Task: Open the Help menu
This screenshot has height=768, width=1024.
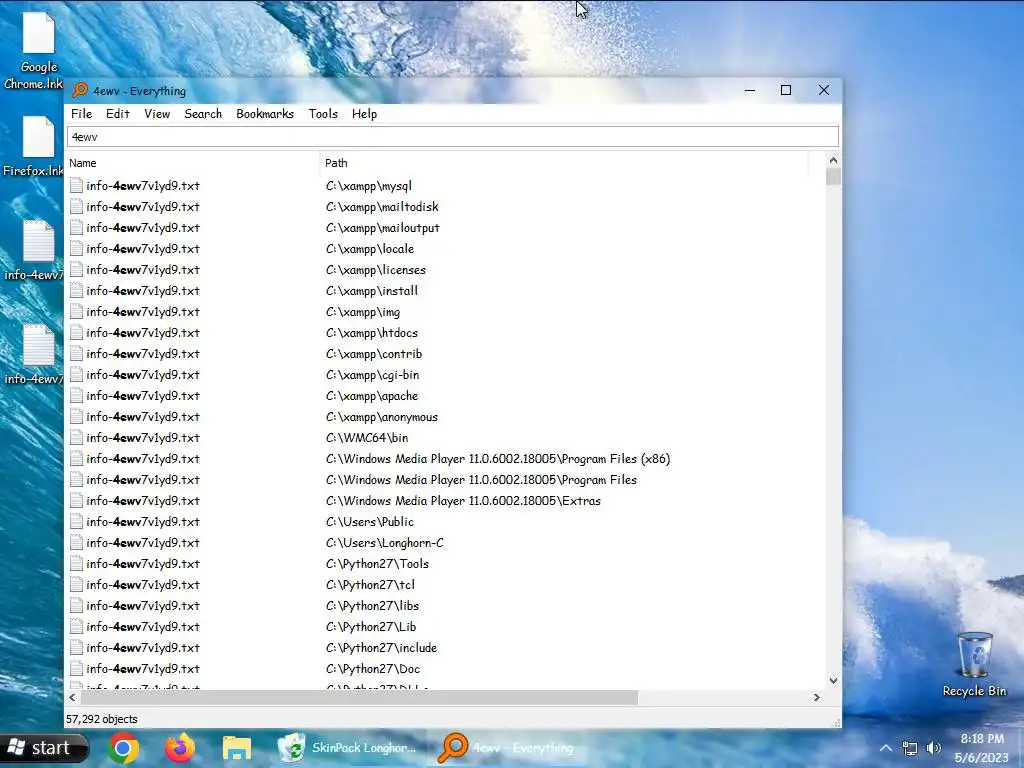Action: coord(364,114)
